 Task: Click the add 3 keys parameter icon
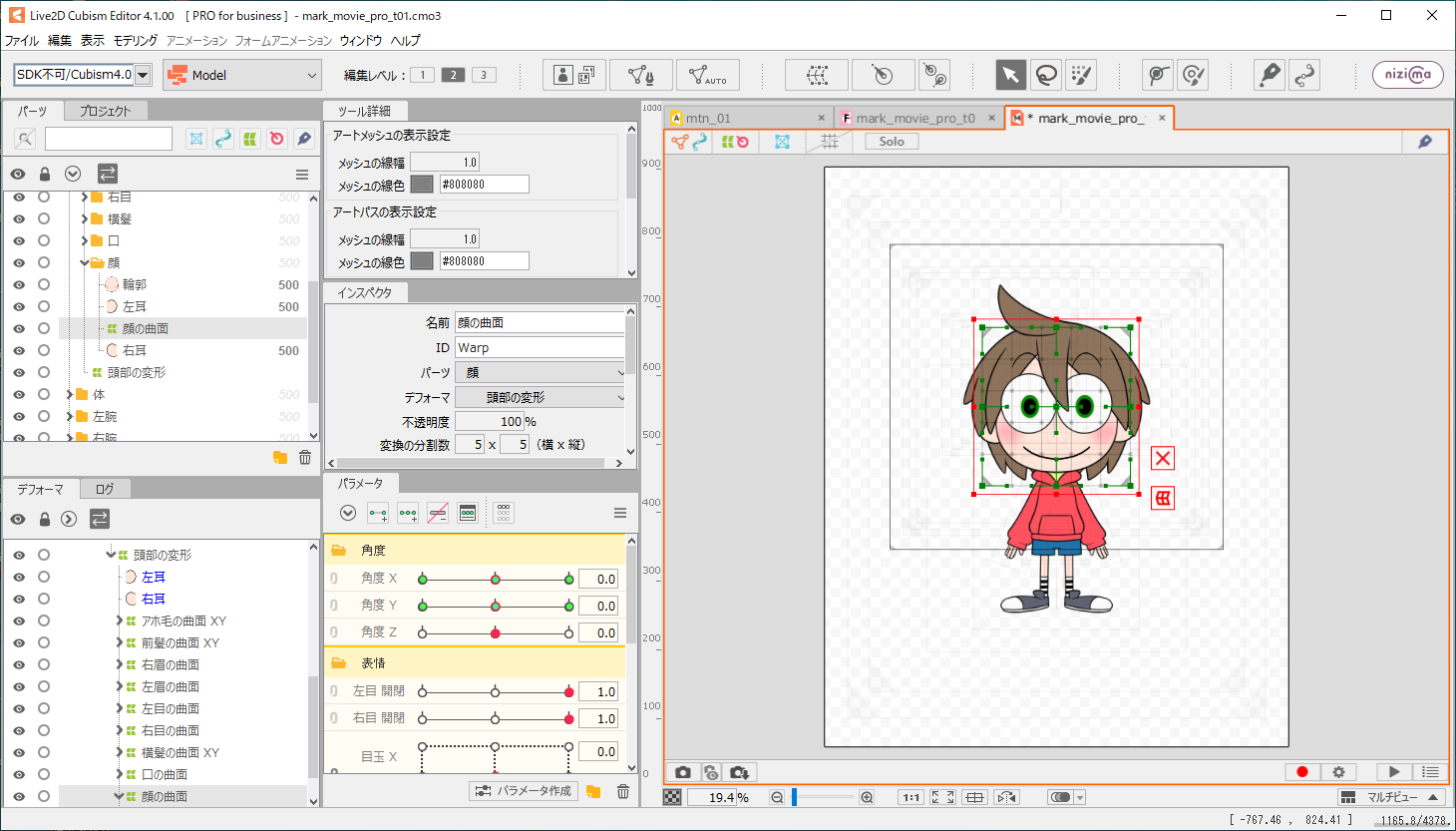[x=408, y=513]
